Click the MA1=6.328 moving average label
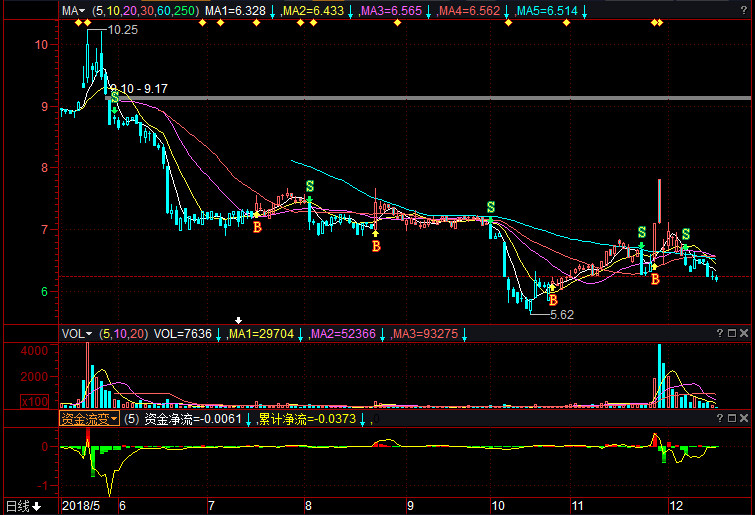755x515 pixels. click(235, 10)
